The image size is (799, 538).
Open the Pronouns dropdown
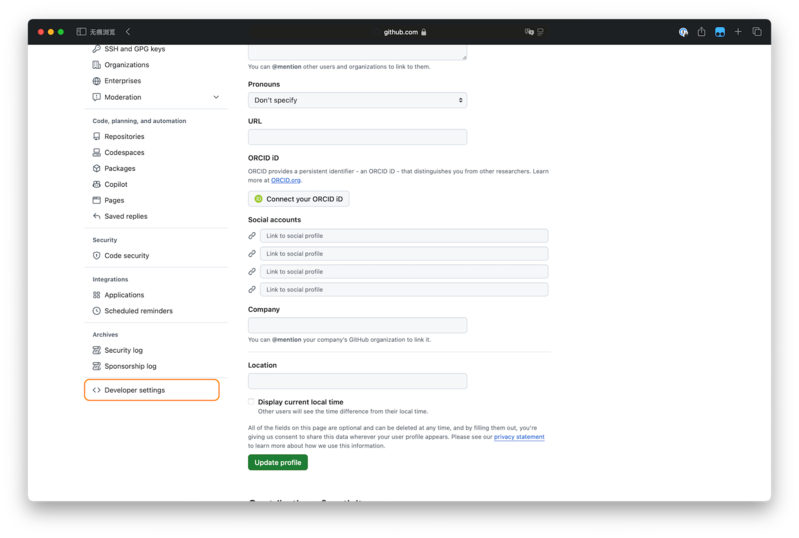(x=357, y=100)
